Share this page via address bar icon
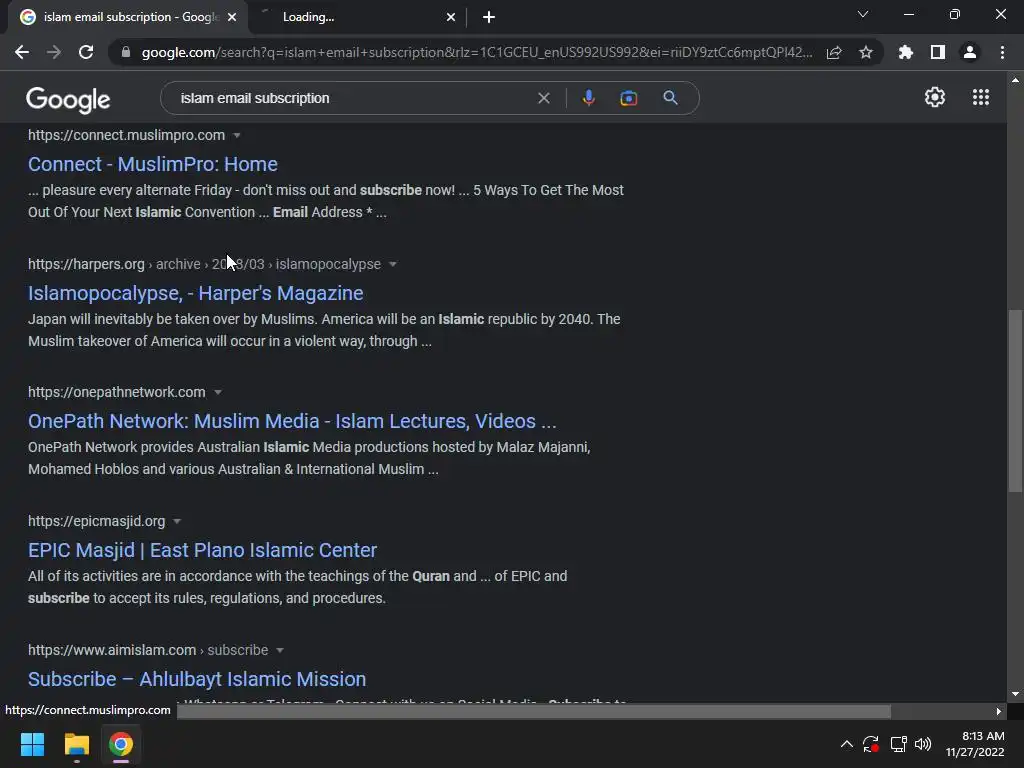This screenshot has width=1024, height=768. coord(834,52)
